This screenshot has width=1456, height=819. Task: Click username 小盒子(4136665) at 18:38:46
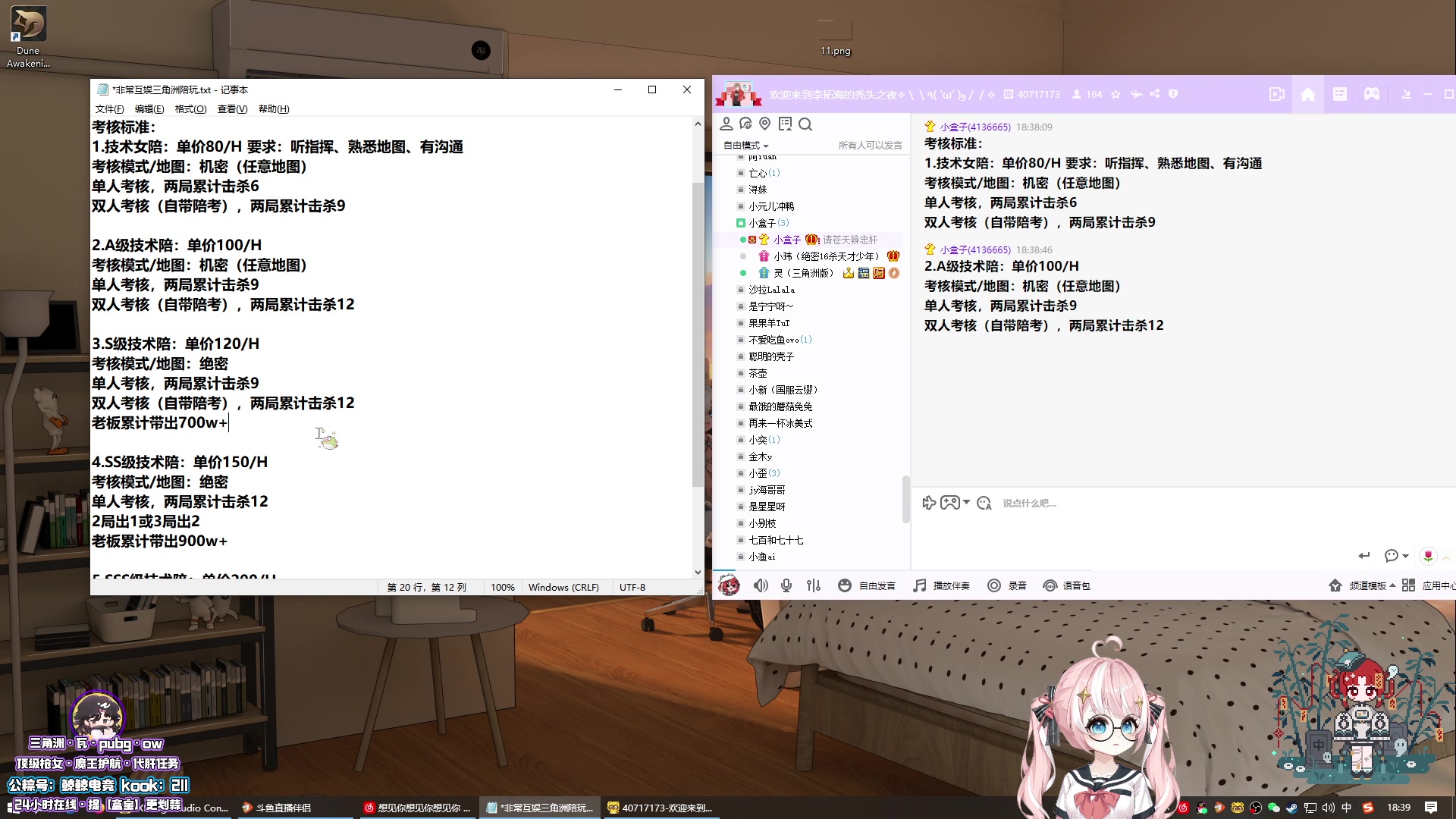[975, 250]
